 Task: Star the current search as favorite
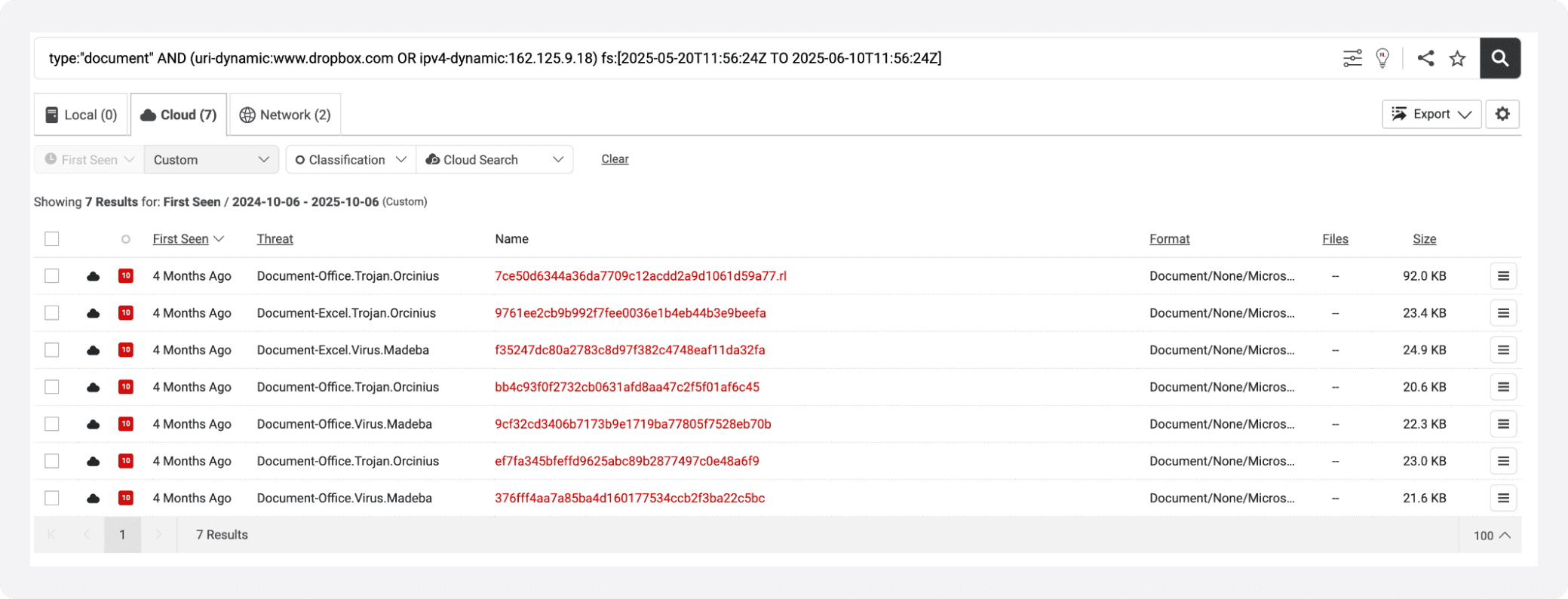pos(1457,58)
